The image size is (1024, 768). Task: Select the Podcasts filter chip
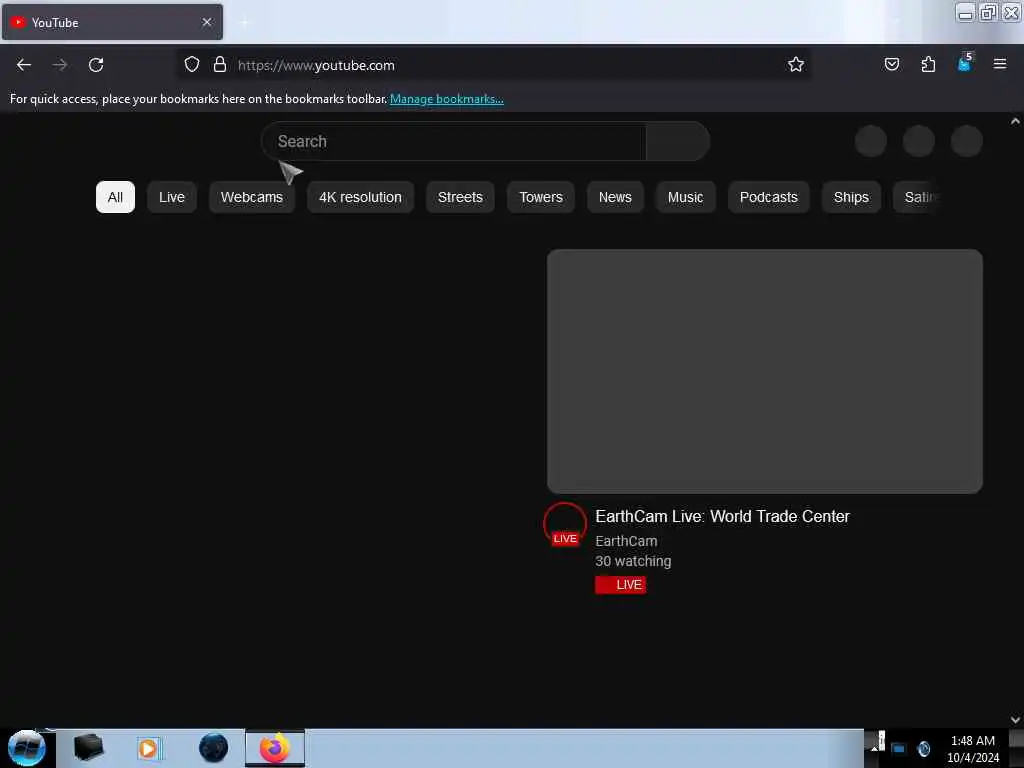pyautogui.click(x=769, y=197)
